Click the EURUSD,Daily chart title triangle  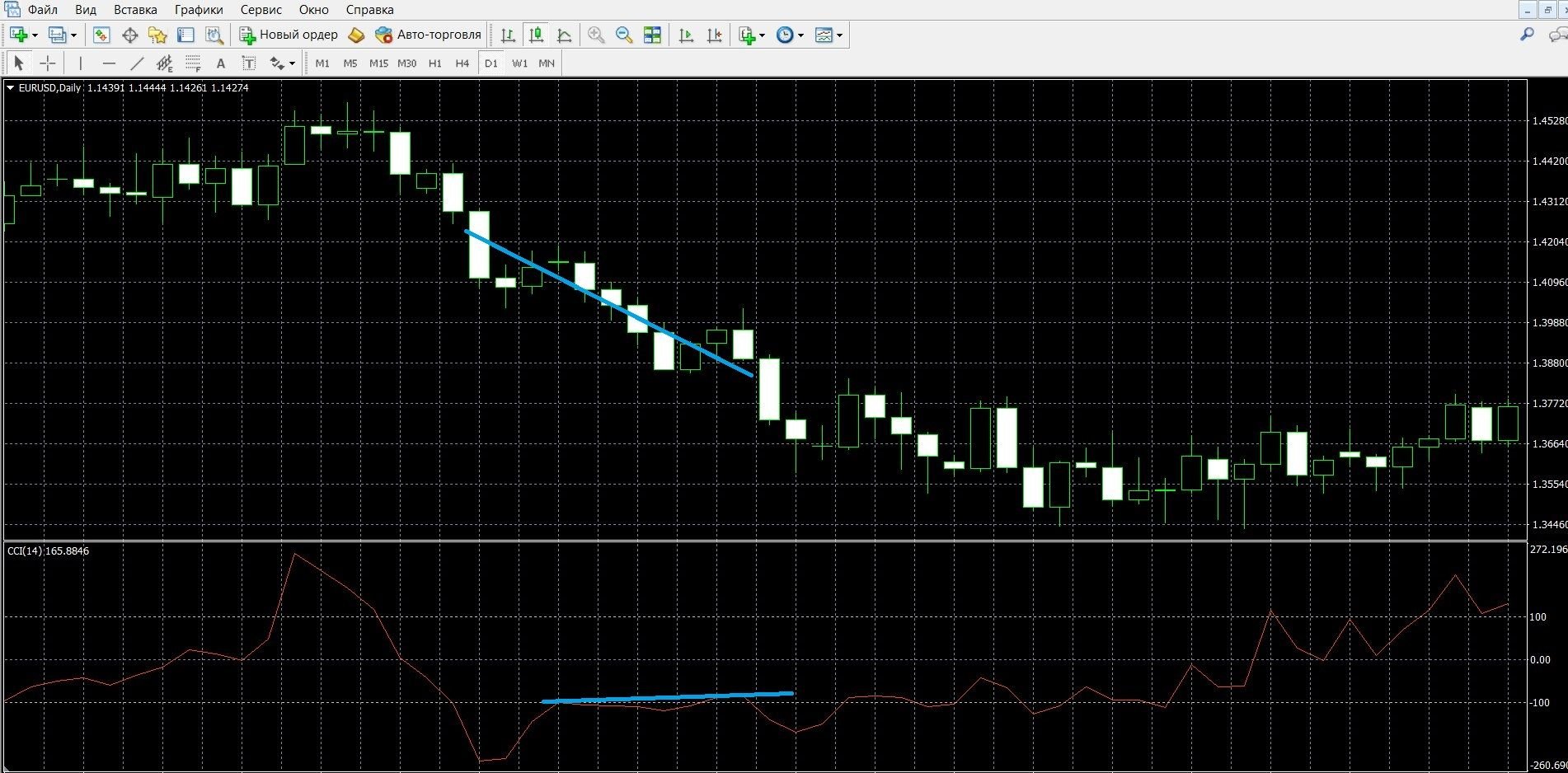[x=11, y=87]
